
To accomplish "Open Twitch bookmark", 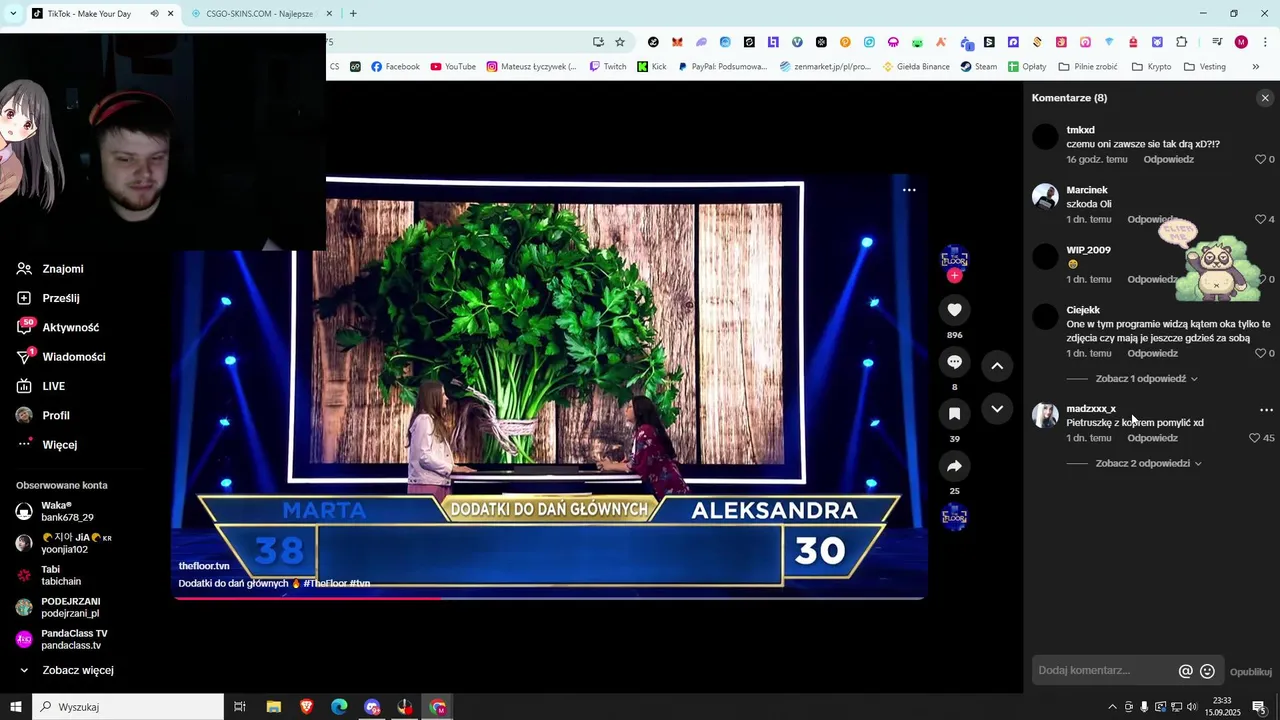I will 608,67.
